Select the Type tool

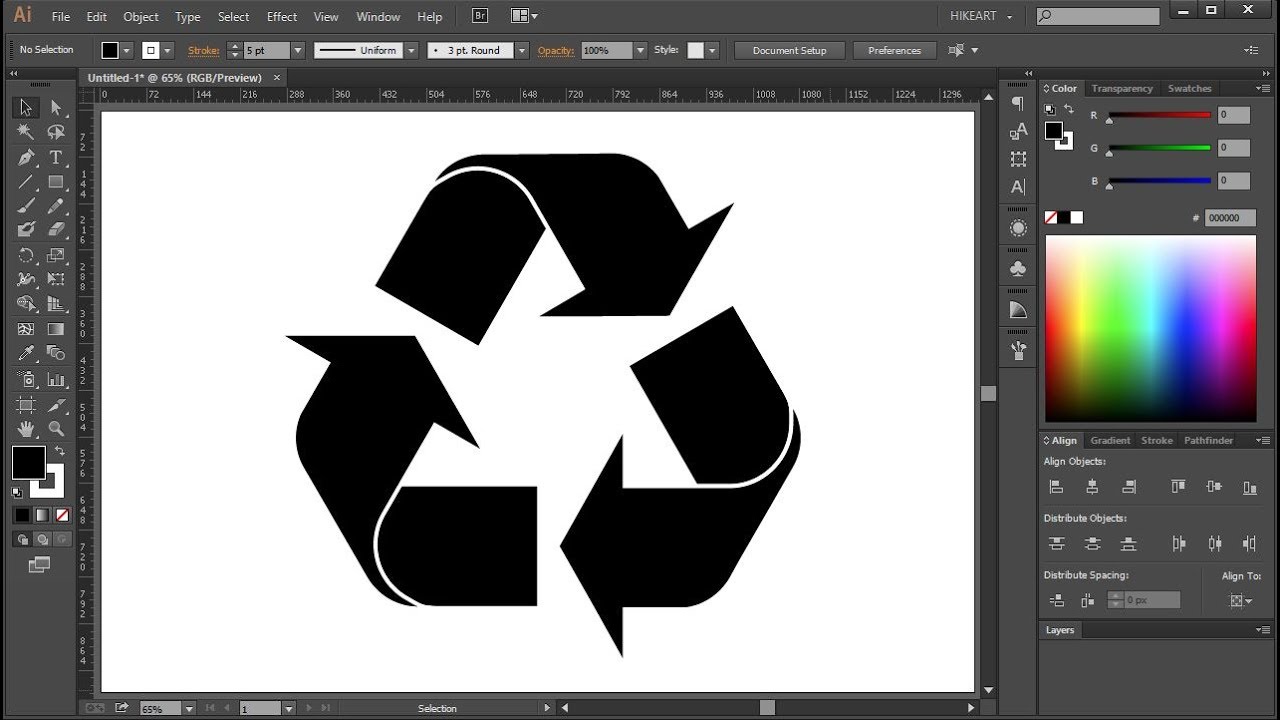(x=56, y=157)
